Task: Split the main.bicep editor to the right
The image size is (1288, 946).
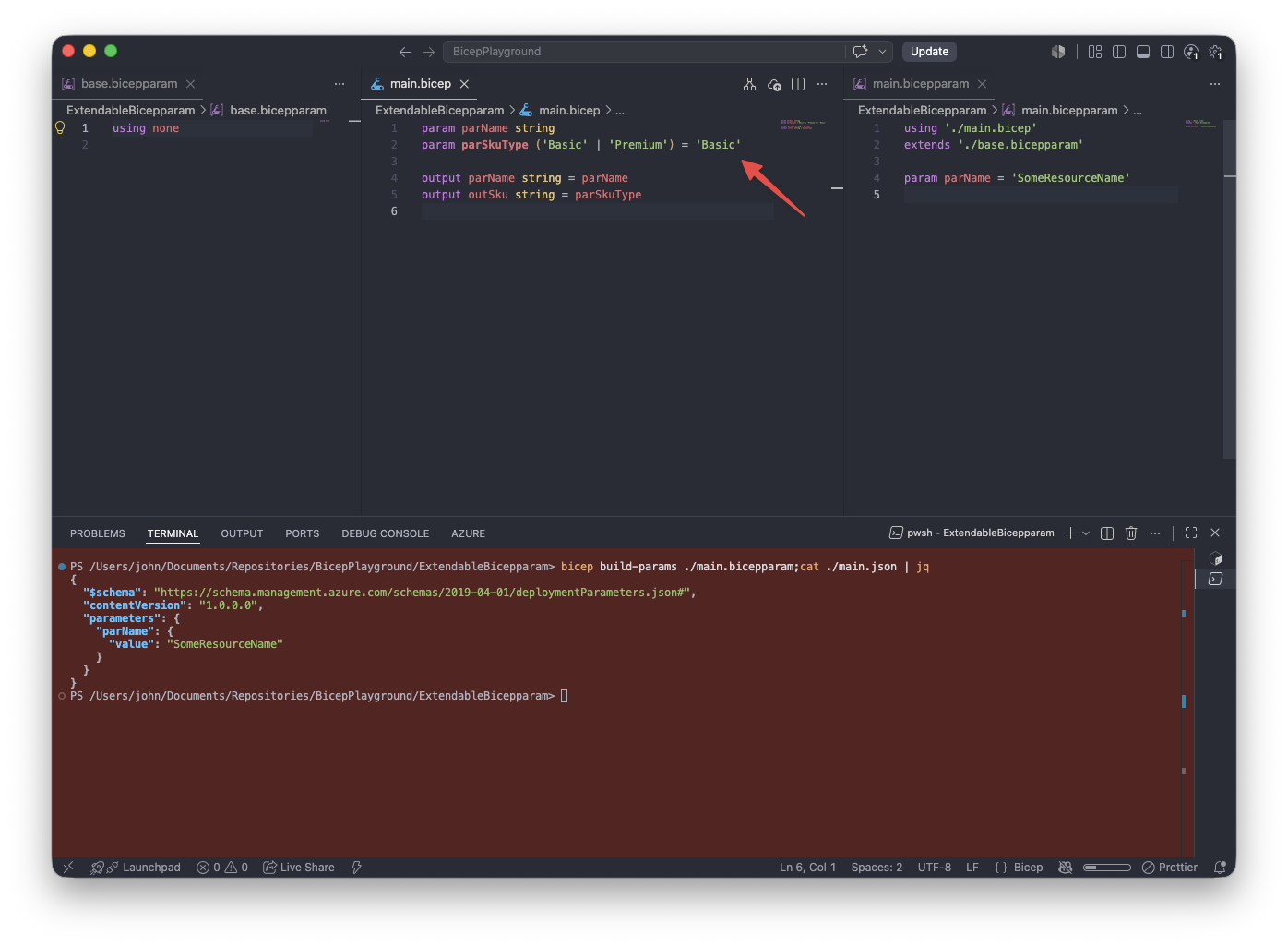Action: 798,84
